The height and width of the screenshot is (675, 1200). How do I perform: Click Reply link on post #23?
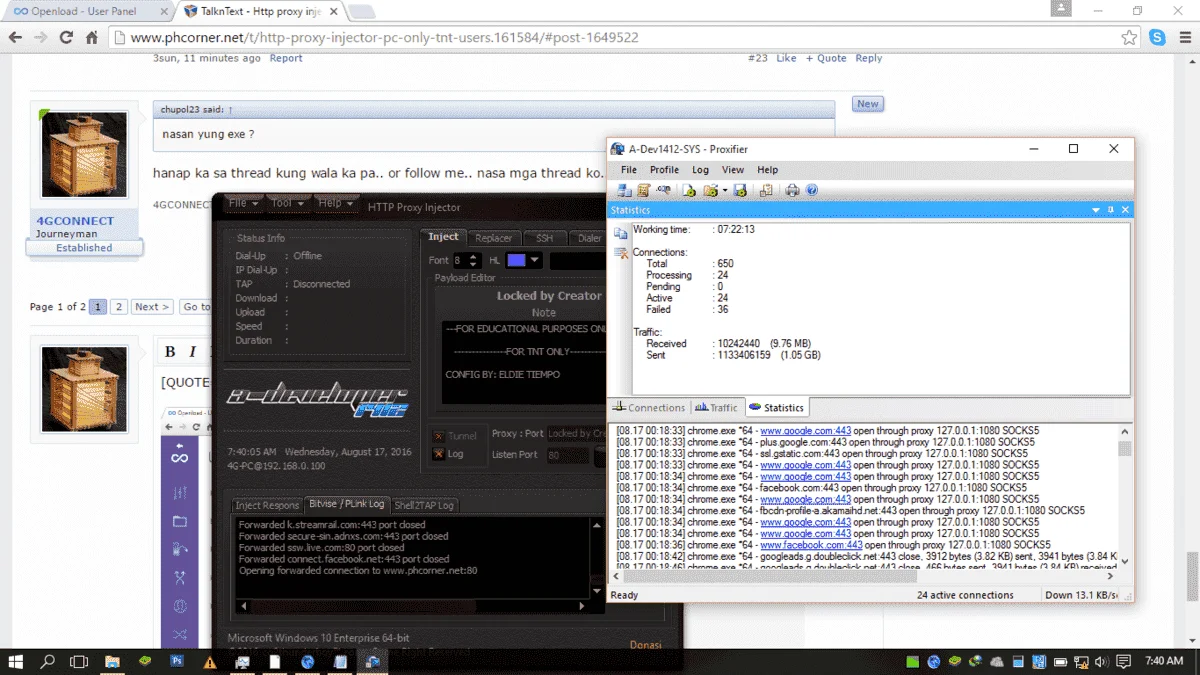(869, 58)
